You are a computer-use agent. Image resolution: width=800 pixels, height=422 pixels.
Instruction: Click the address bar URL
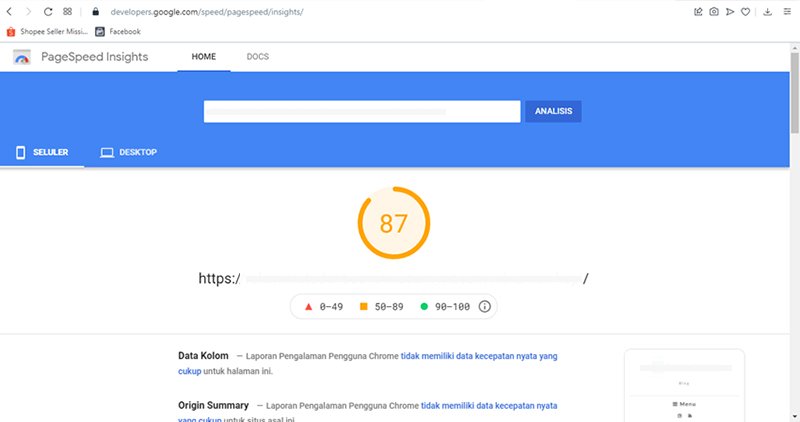click(207, 12)
